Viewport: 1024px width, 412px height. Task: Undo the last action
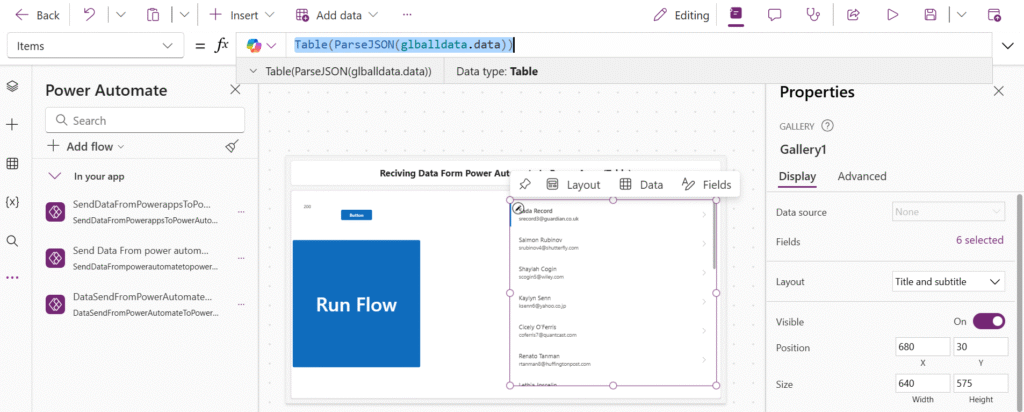(x=89, y=14)
